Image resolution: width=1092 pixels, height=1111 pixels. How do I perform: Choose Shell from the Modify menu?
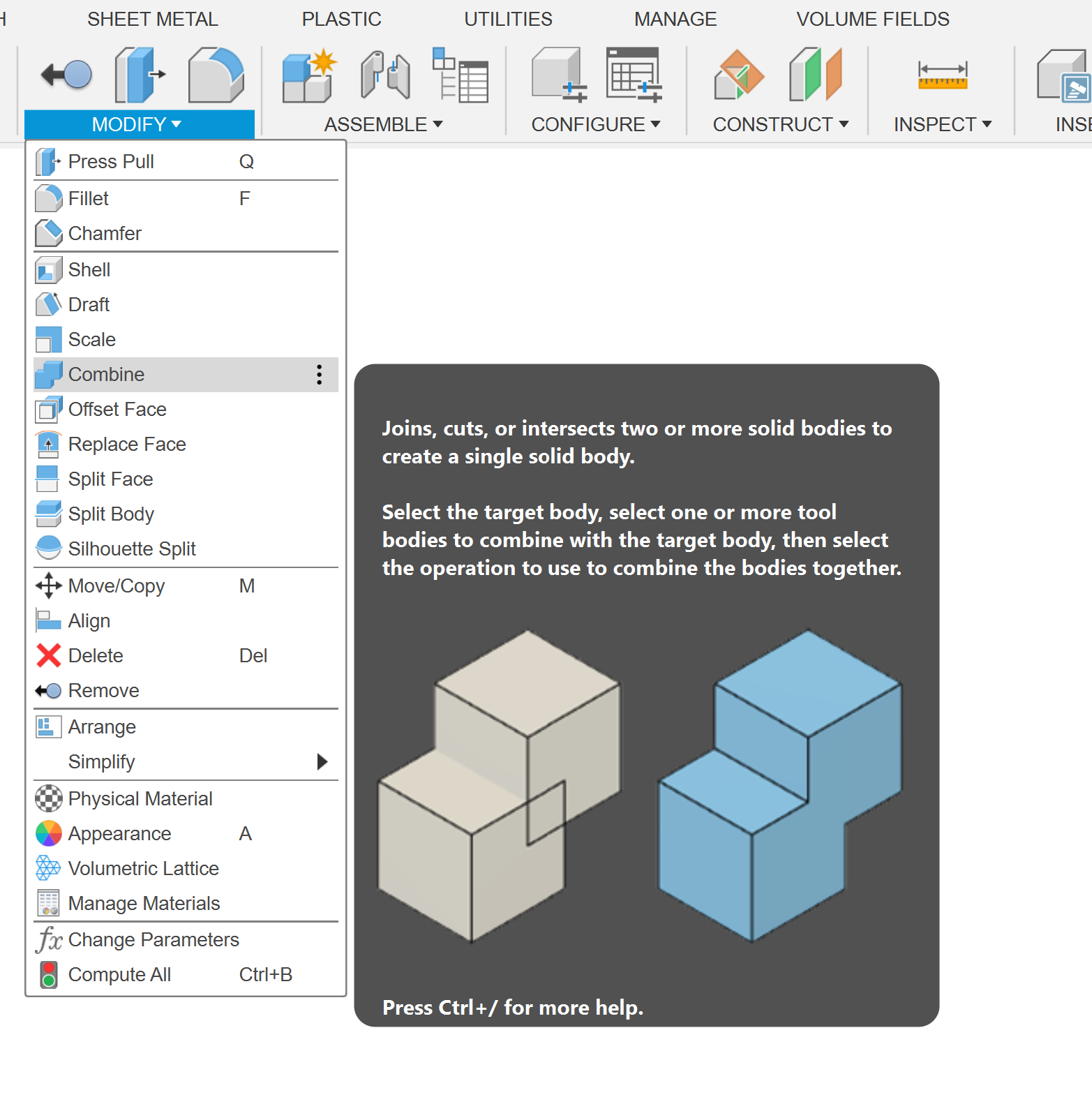click(186, 270)
